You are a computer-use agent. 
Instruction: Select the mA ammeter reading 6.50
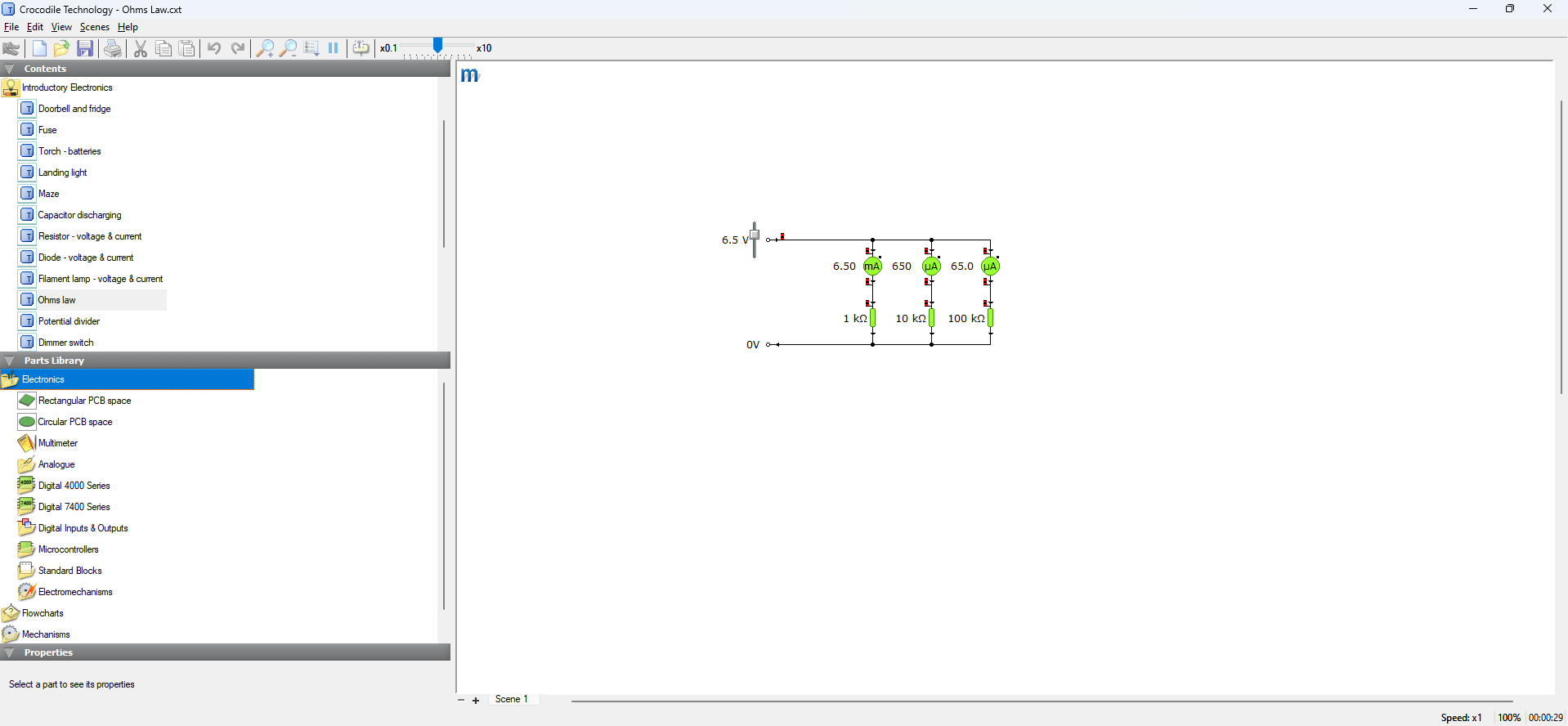click(872, 267)
